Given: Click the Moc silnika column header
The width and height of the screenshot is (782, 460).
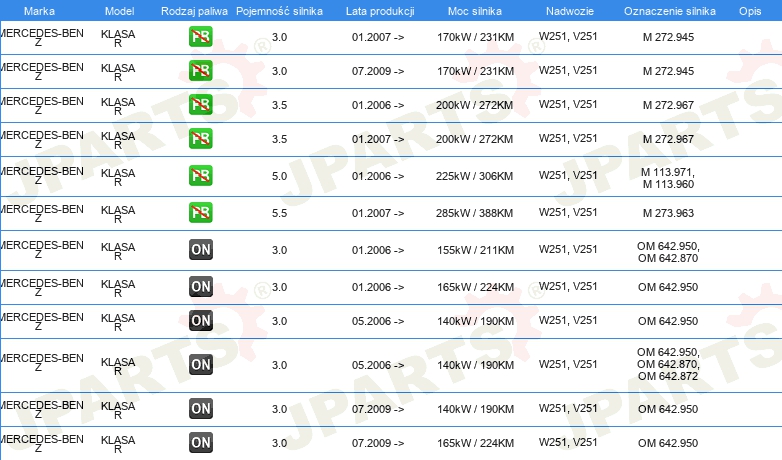Looking at the screenshot, I should coord(475,11).
